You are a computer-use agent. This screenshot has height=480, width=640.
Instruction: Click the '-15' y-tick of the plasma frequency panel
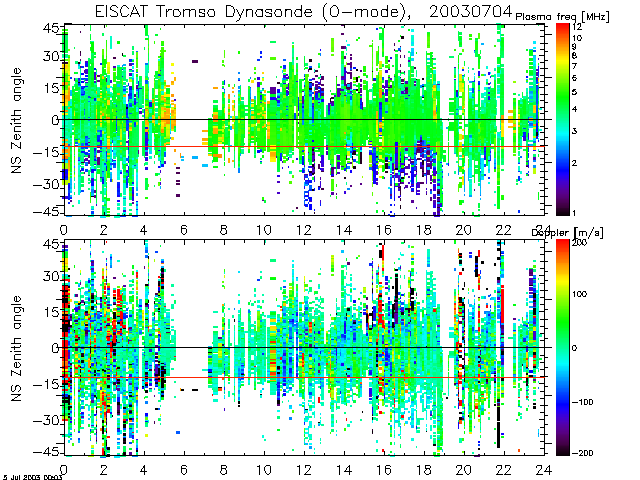click(x=46, y=152)
